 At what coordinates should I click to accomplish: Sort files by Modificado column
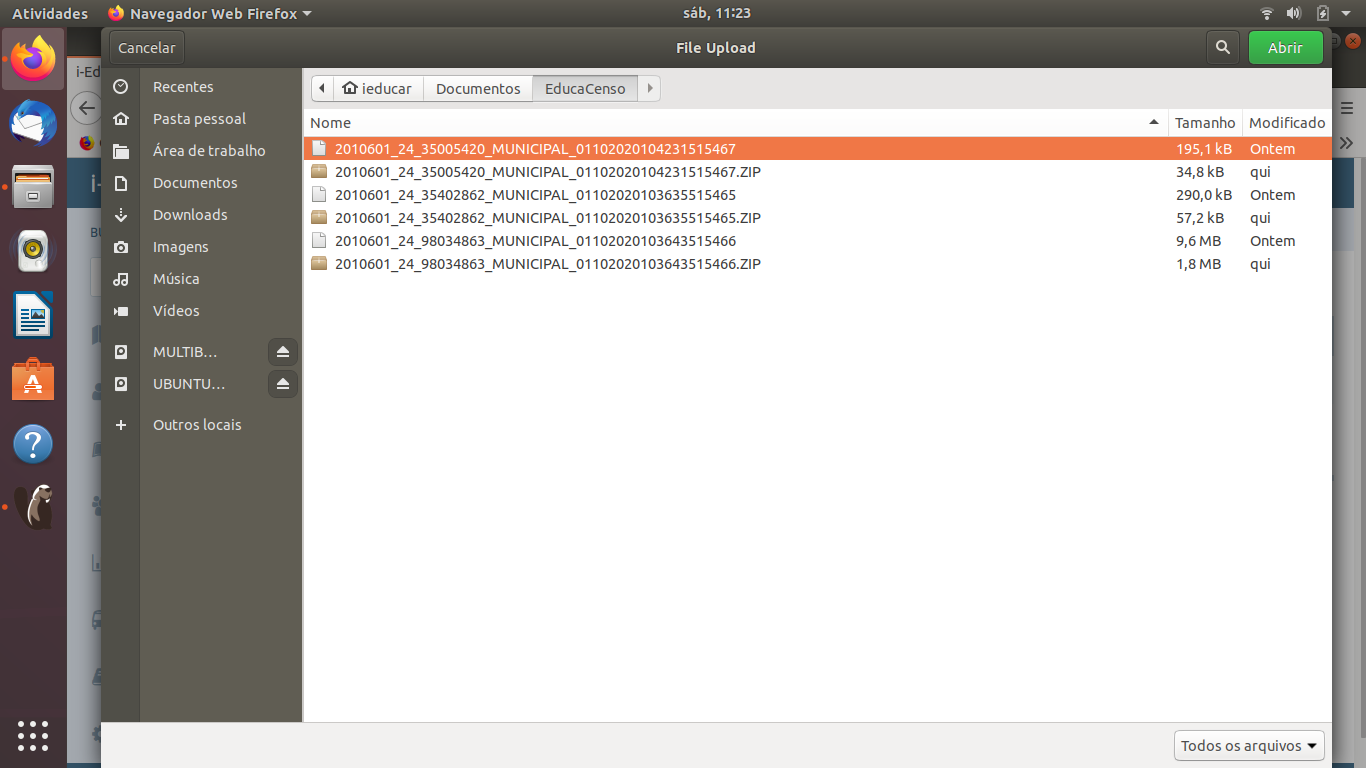(x=1287, y=122)
